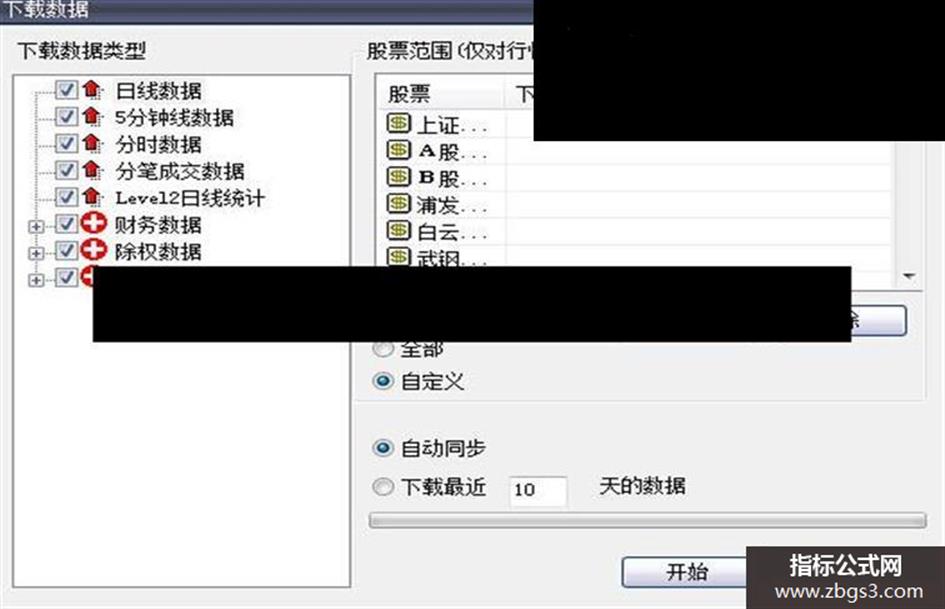Select the 自动同步 radio button
The width and height of the screenshot is (945, 609).
(x=383, y=448)
